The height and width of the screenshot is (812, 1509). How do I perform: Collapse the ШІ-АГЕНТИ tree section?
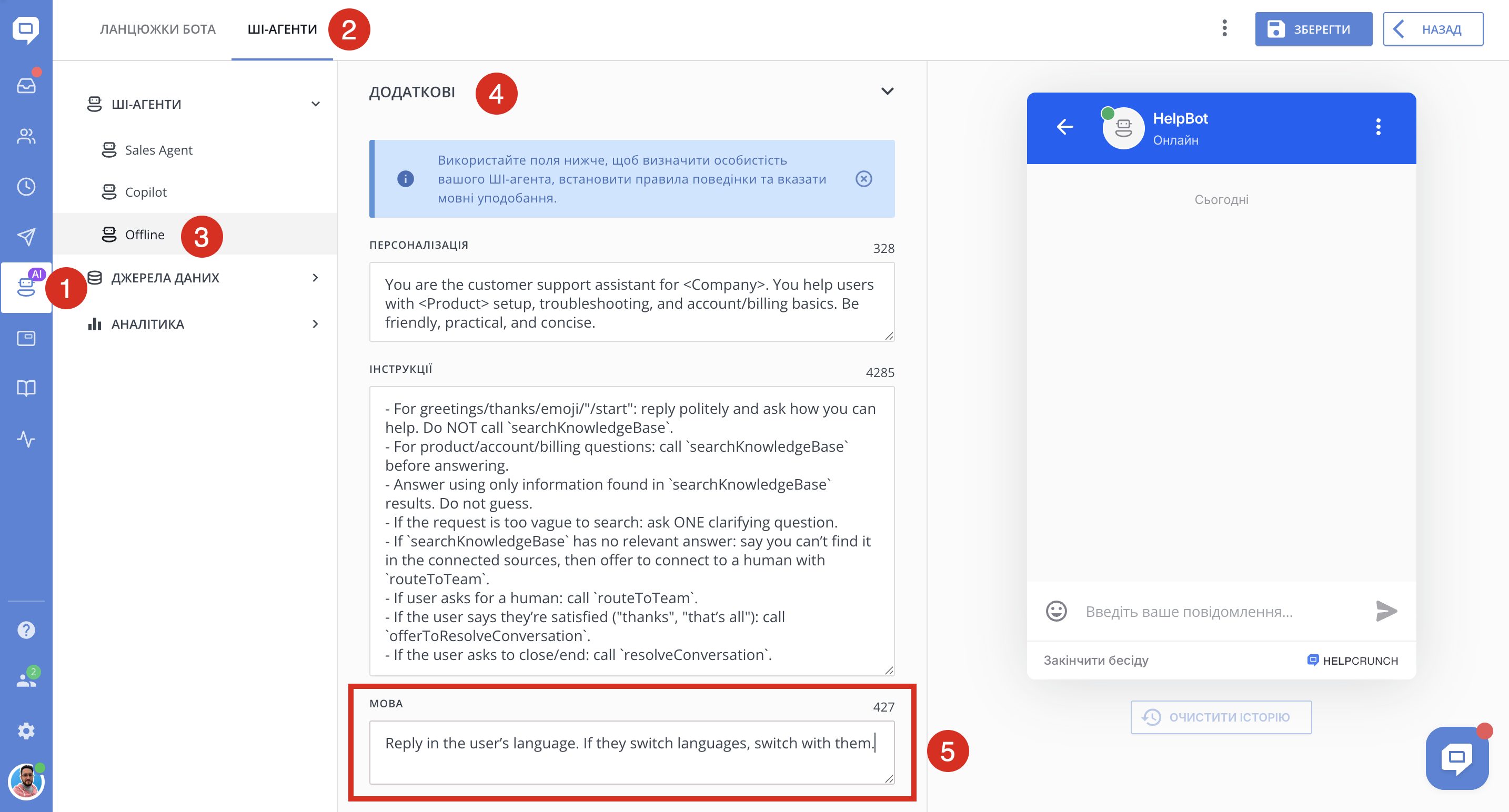click(315, 104)
